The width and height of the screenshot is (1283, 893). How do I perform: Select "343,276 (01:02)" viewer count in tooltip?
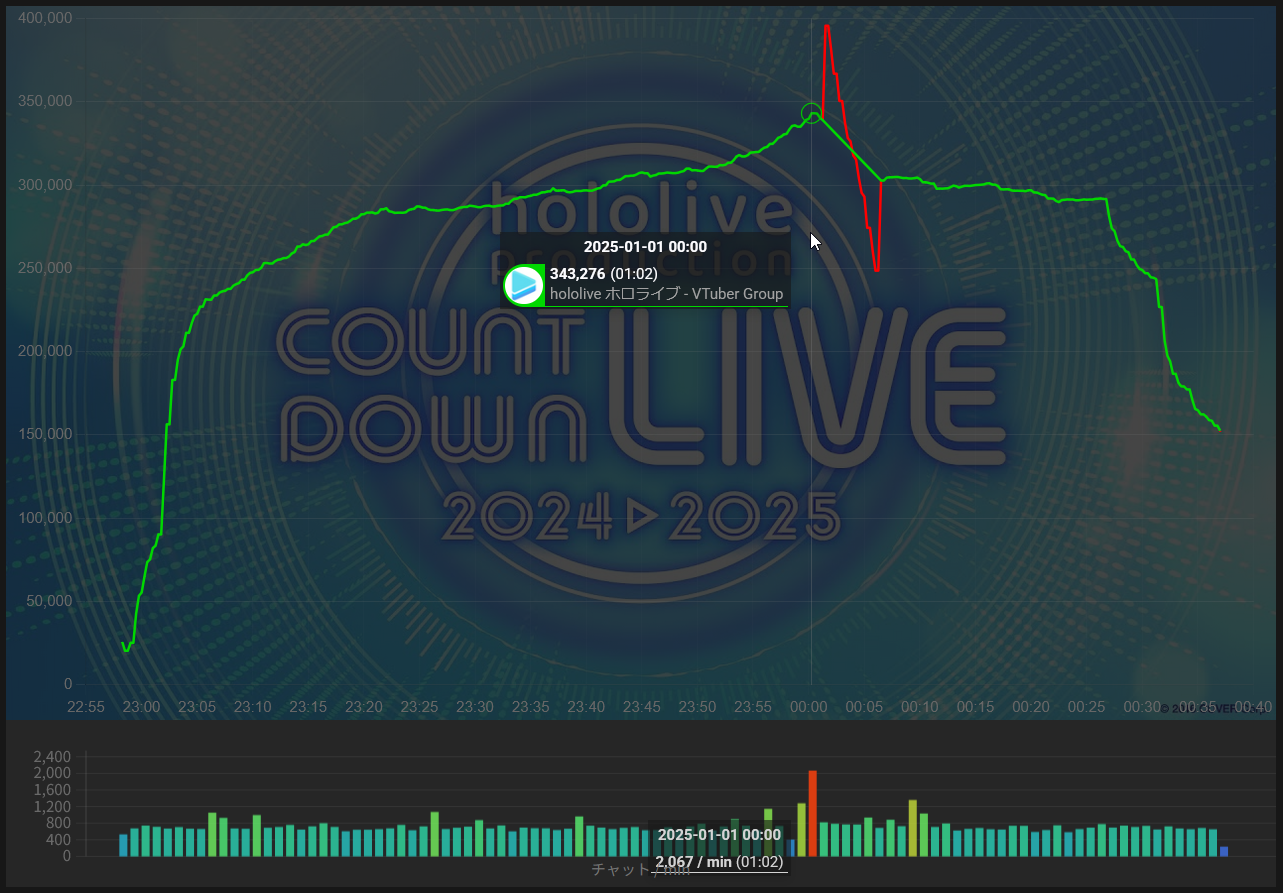603,274
